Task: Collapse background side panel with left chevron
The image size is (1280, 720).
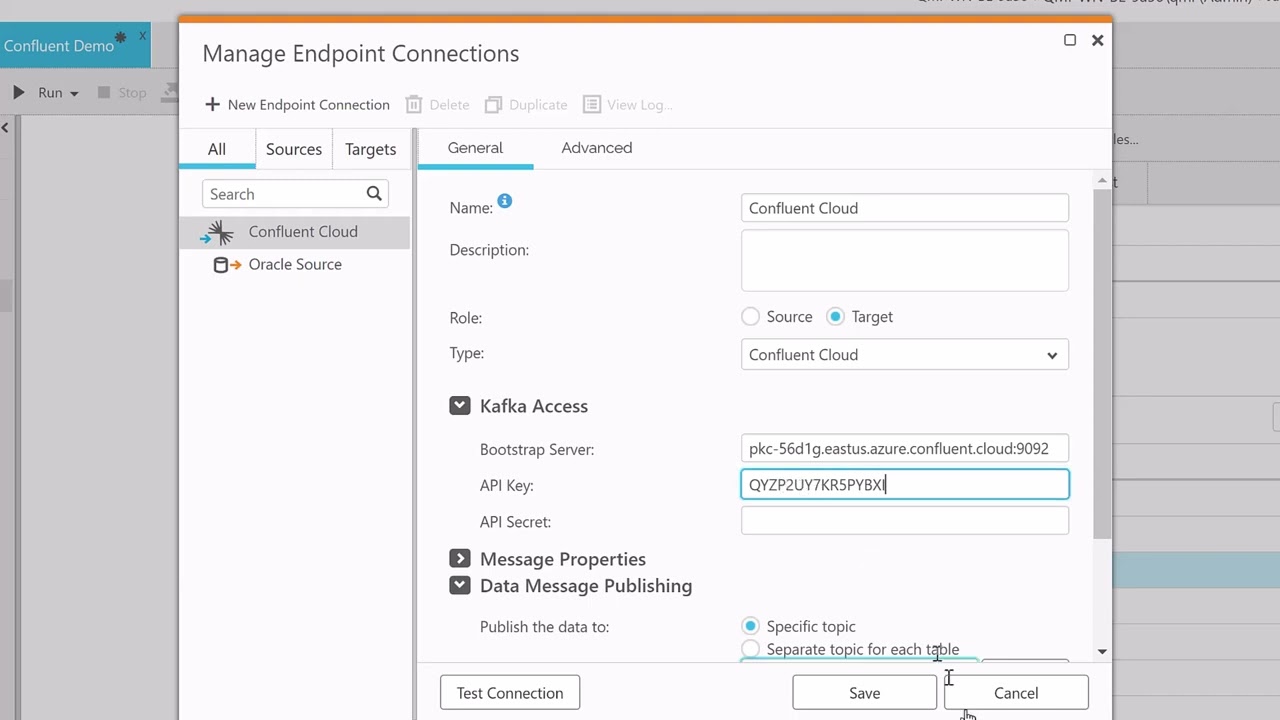Action: click(x=5, y=127)
